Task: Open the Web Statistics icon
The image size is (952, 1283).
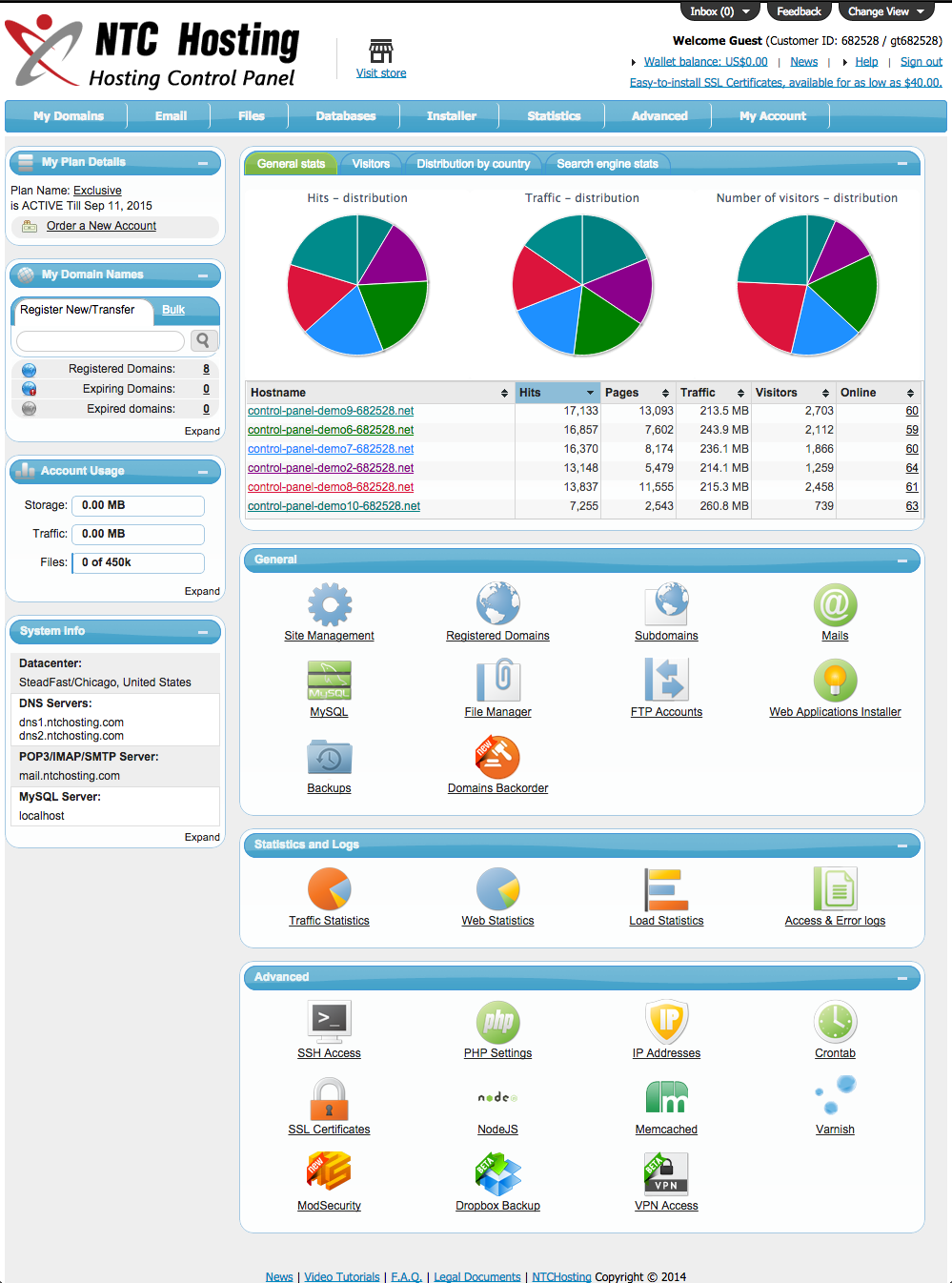Action: click(498, 889)
